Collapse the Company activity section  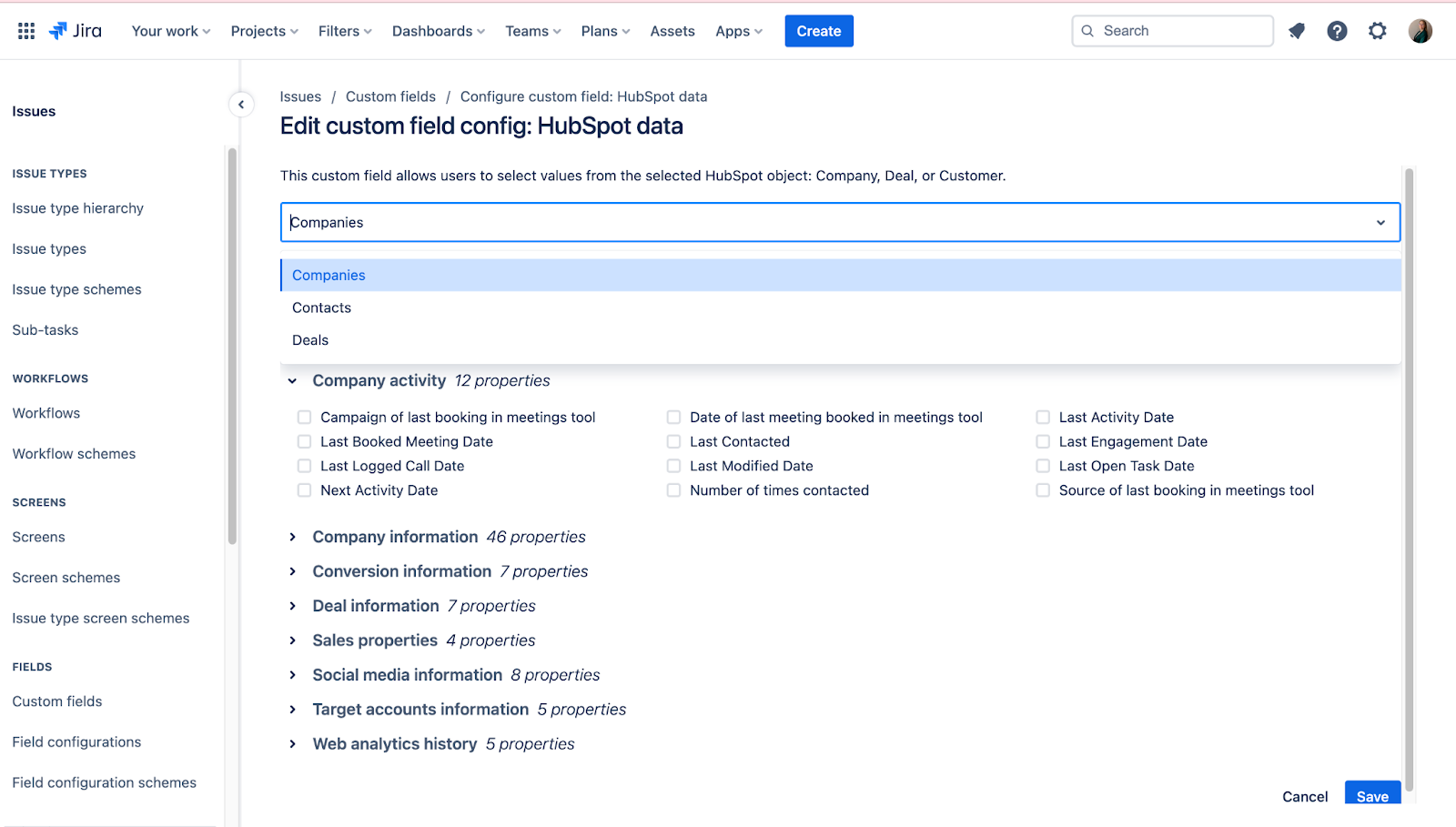[292, 380]
